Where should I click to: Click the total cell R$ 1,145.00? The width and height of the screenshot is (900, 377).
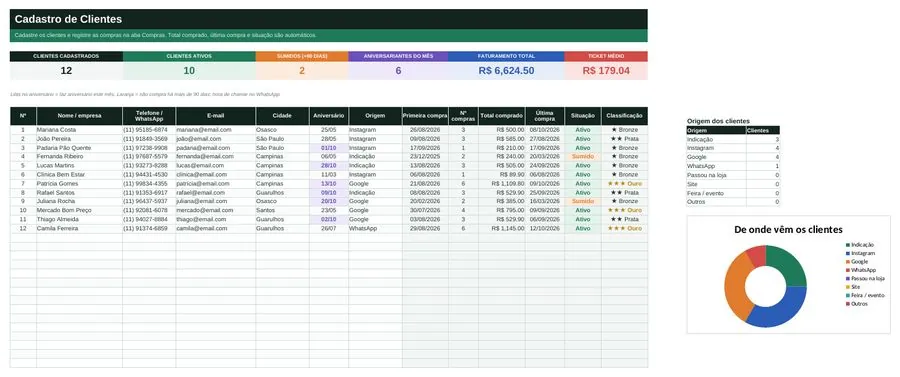[x=502, y=228]
